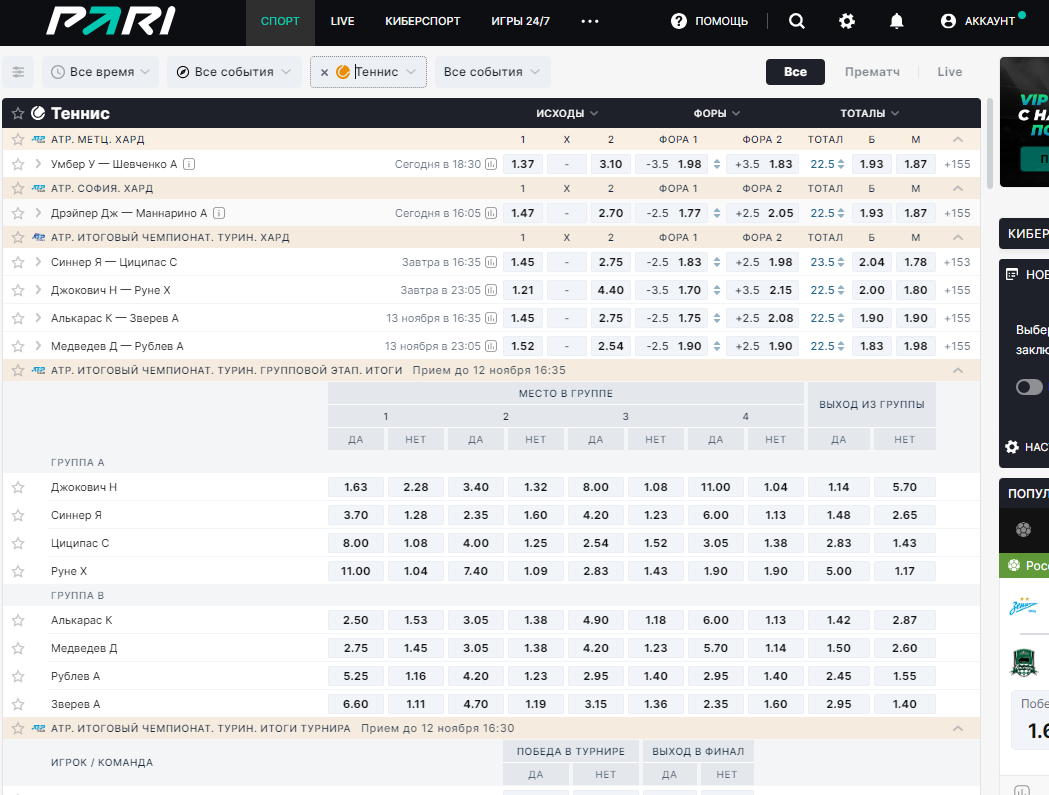Favorite АТР. Итоги турнира section star

point(18,728)
